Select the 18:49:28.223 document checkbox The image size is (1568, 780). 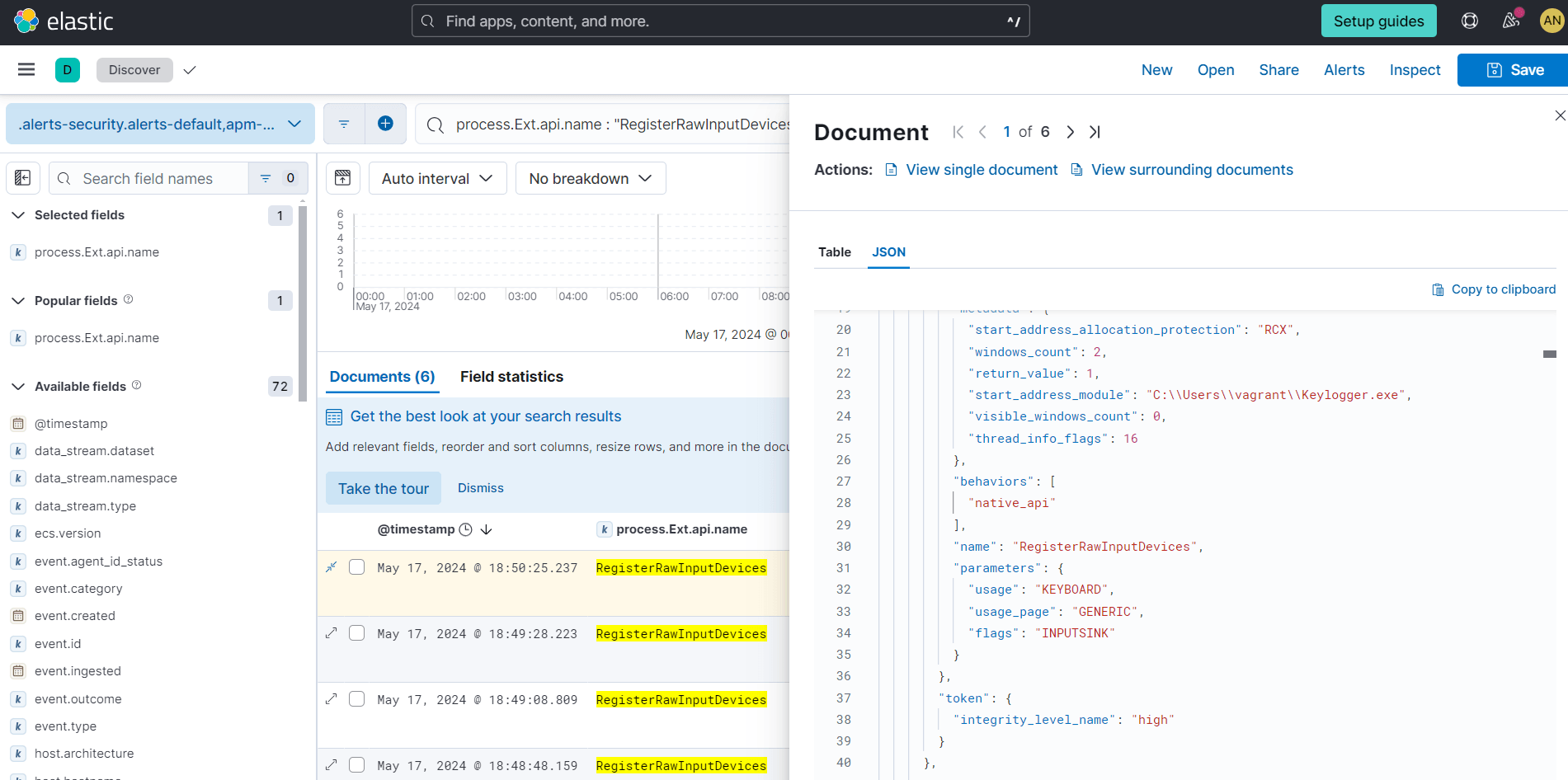[x=356, y=632]
